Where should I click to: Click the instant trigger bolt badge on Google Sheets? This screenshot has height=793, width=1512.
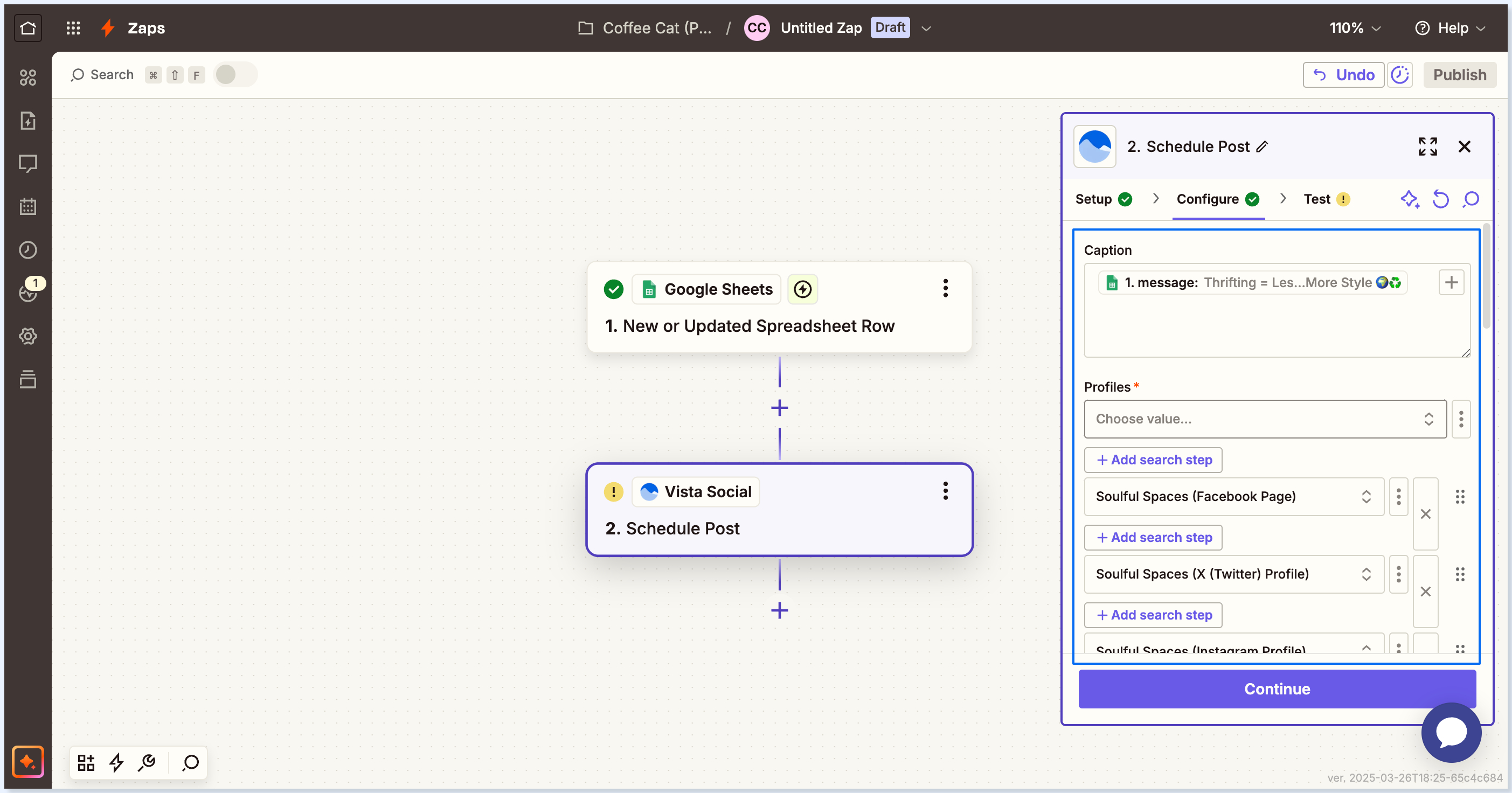(802, 289)
